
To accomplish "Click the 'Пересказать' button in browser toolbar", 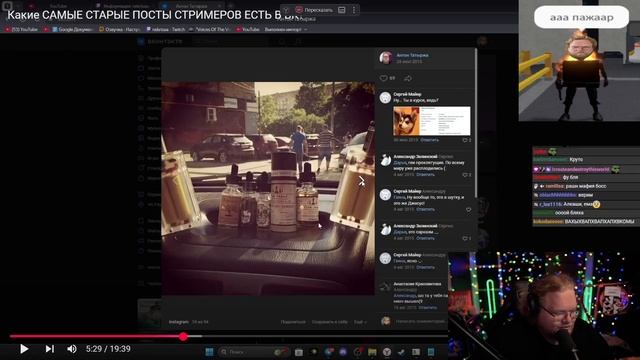I will (x=314, y=10).
